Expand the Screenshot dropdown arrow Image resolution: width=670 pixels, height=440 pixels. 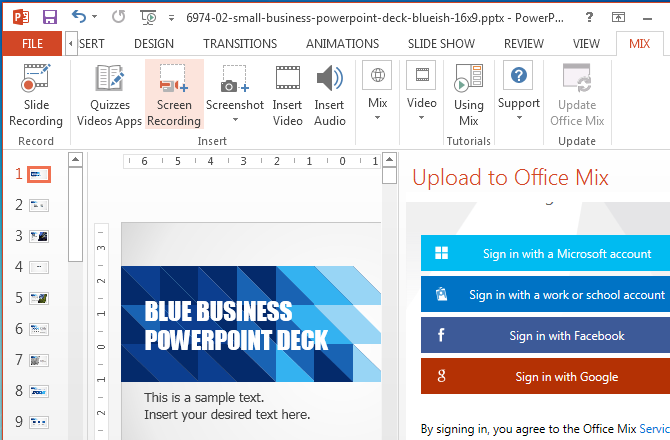tap(235, 120)
